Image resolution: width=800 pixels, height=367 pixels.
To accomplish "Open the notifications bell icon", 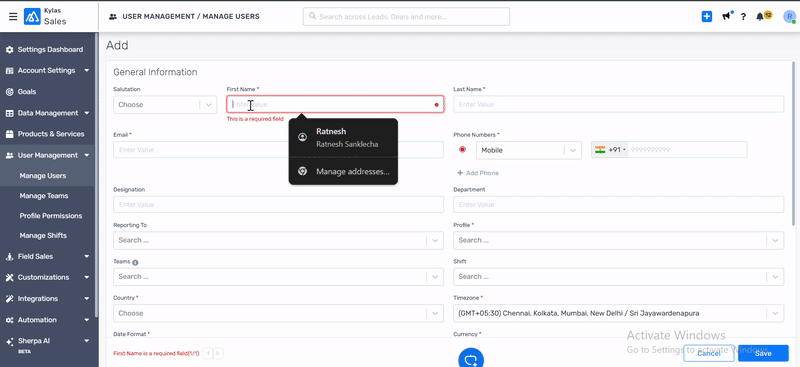I will click(x=760, y=16).
